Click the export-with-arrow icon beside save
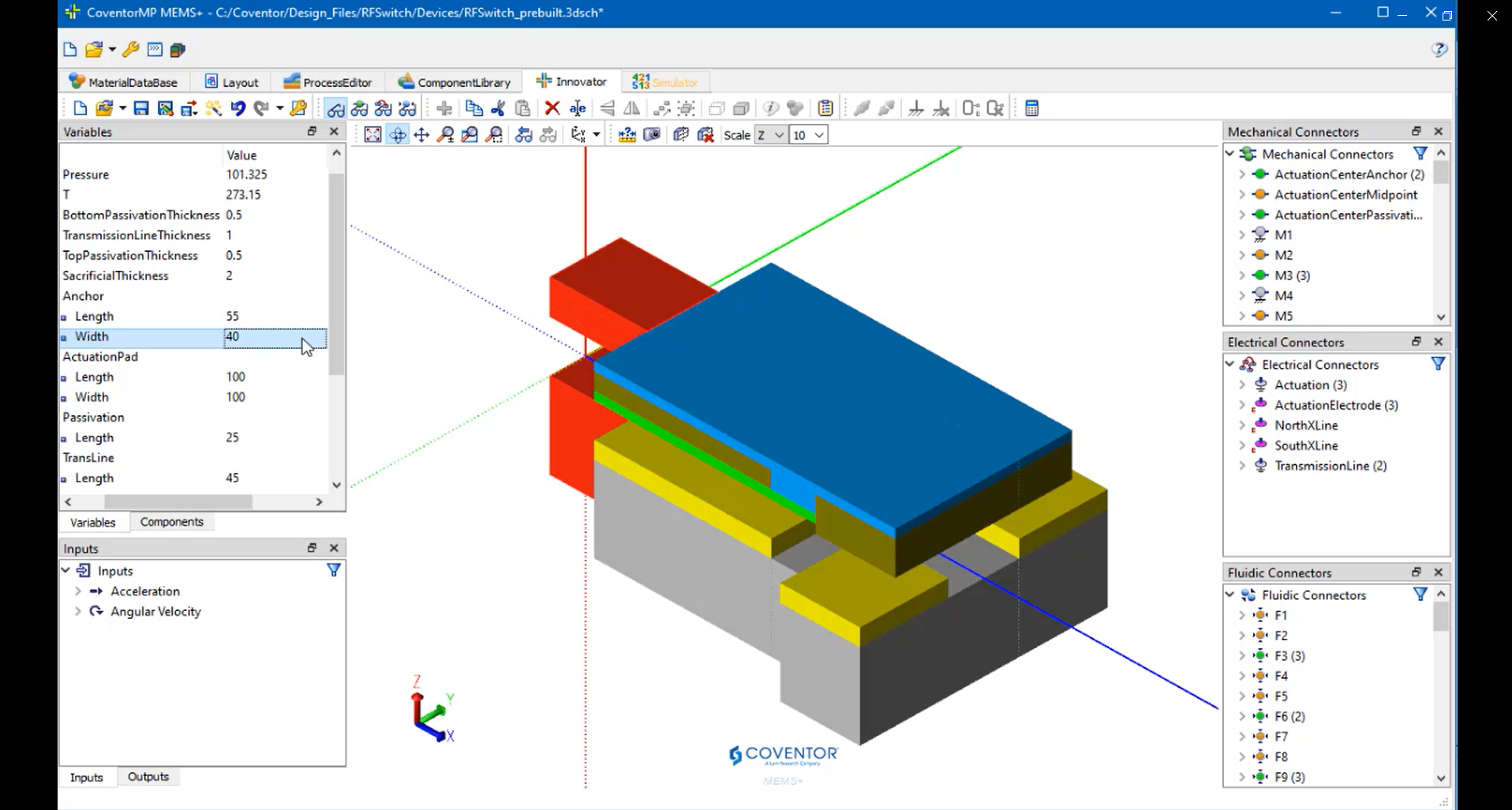The width and height of the screenshot is (1512, 810). tap(189, 108)
